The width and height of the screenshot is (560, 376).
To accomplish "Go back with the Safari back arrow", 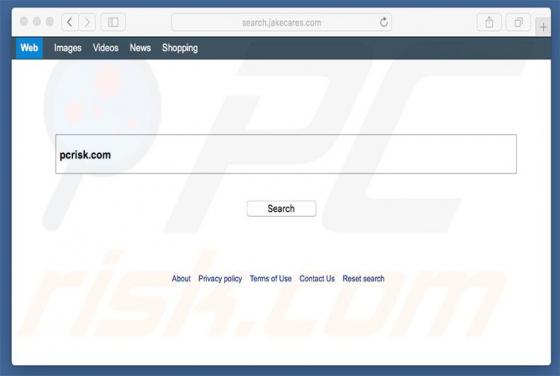I will pyautogui.click(x=70, y=22).
